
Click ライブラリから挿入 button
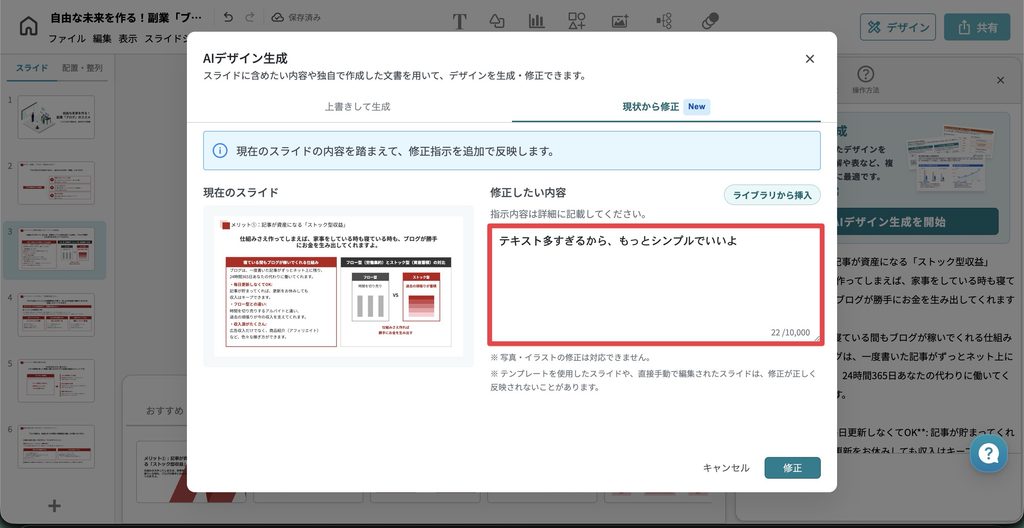pos(772,195)
